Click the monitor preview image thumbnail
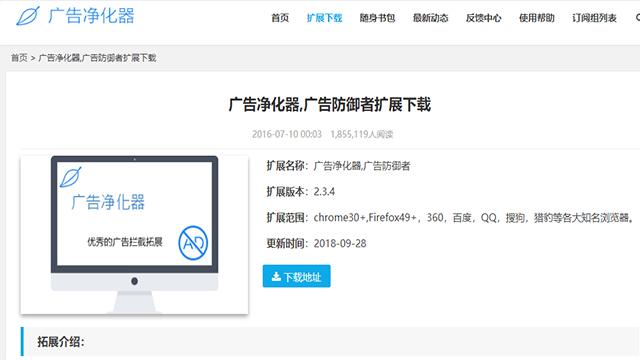The height and width of the screenshot is (360, 640). [134, 235]
